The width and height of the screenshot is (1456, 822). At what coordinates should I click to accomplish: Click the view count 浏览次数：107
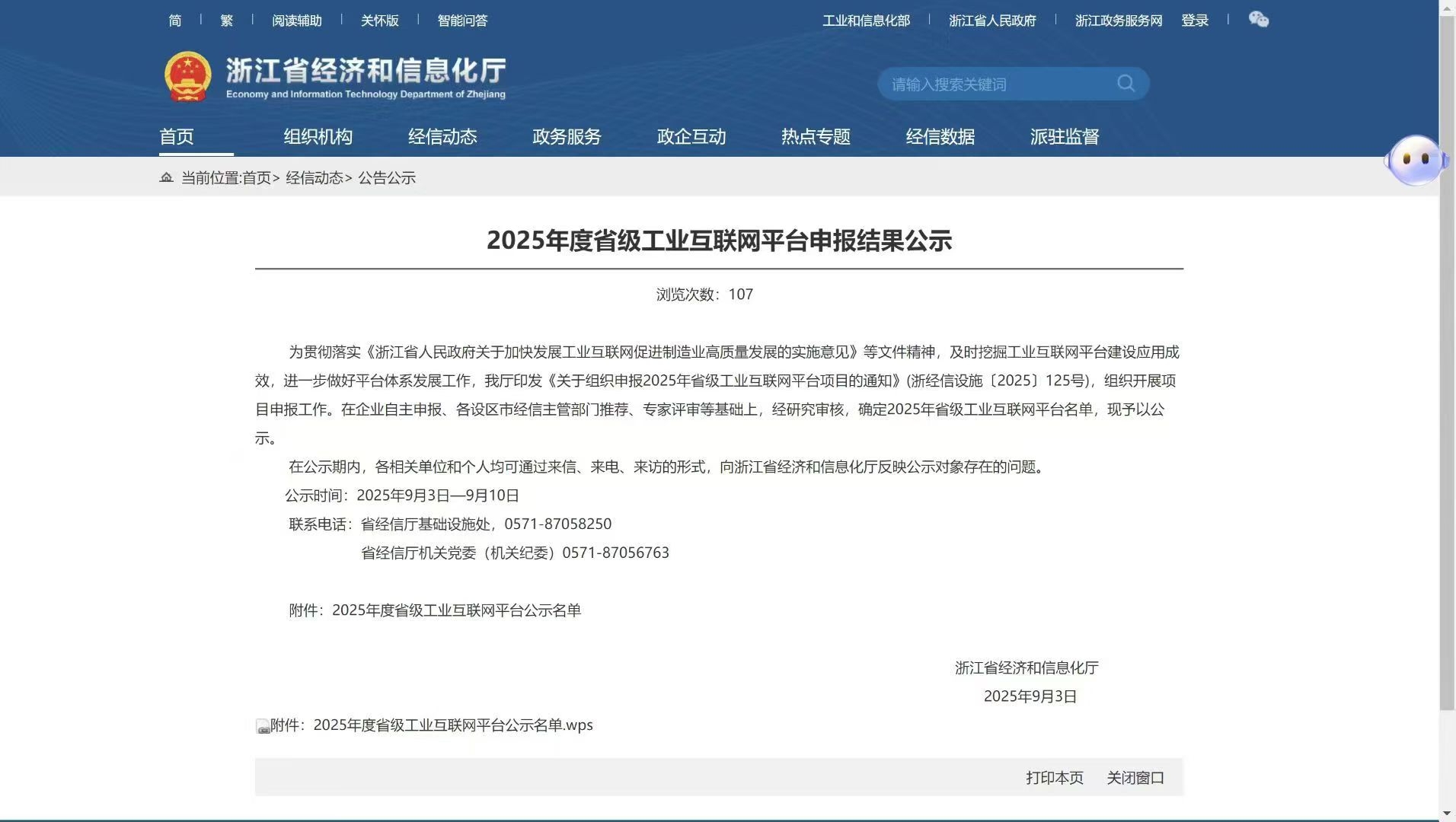coord(704,295)
